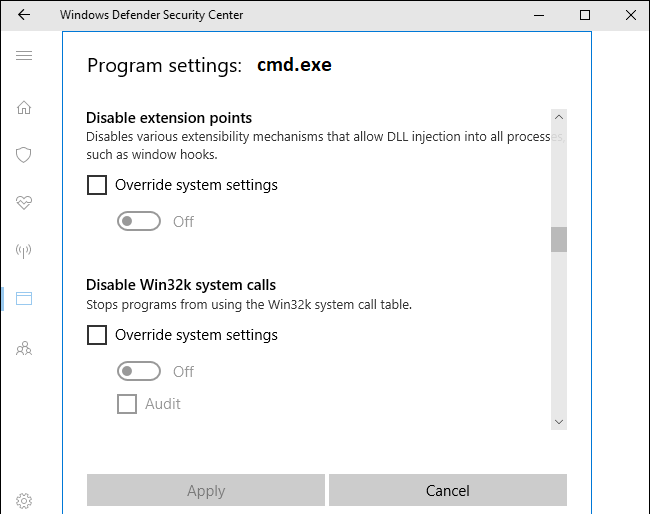Check Override system settings for Win32k calls
The height and width of the screenshot is (514, 652).
[97, 335]
